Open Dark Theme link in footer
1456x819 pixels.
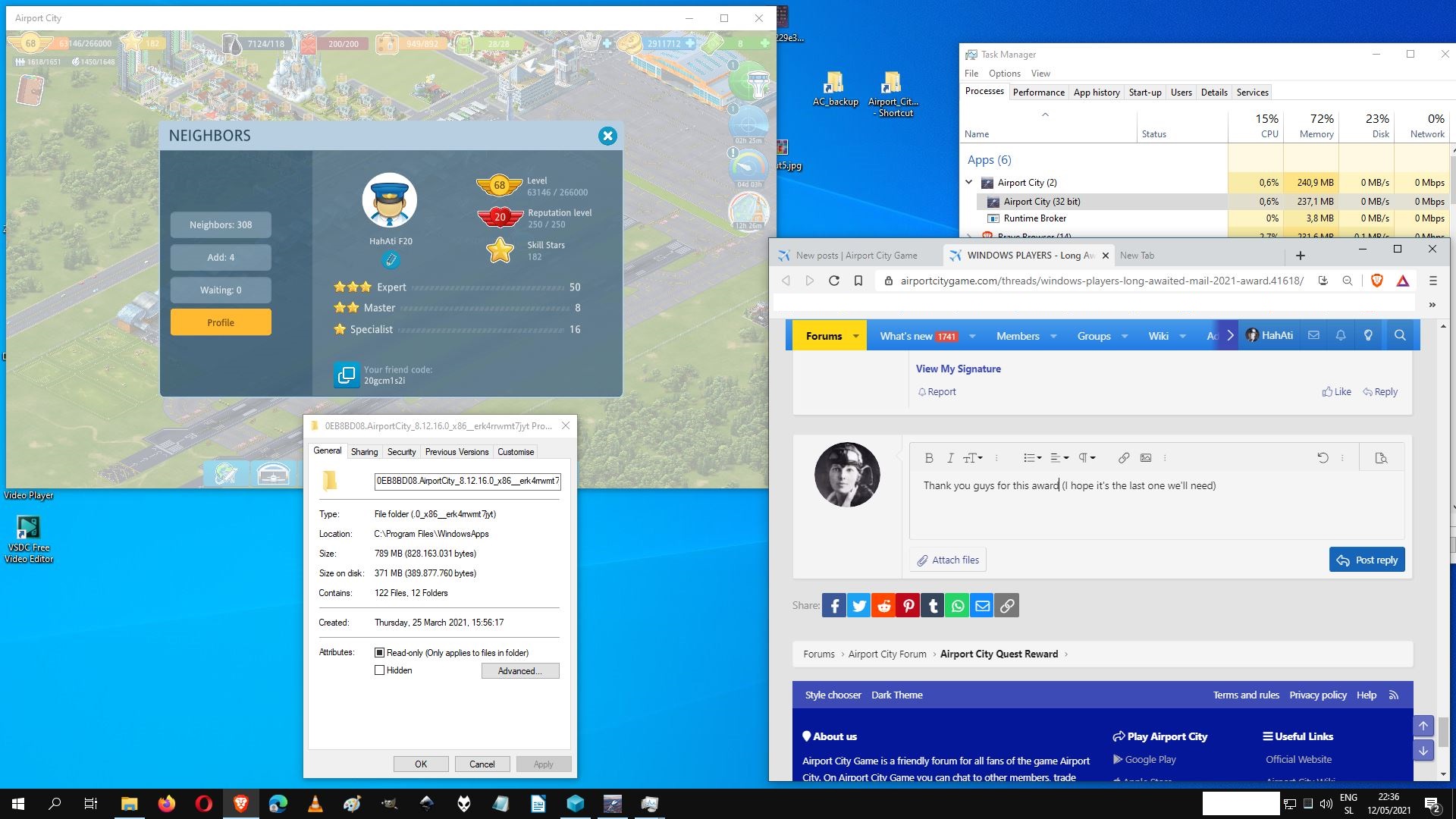click(x=896, y=695)
